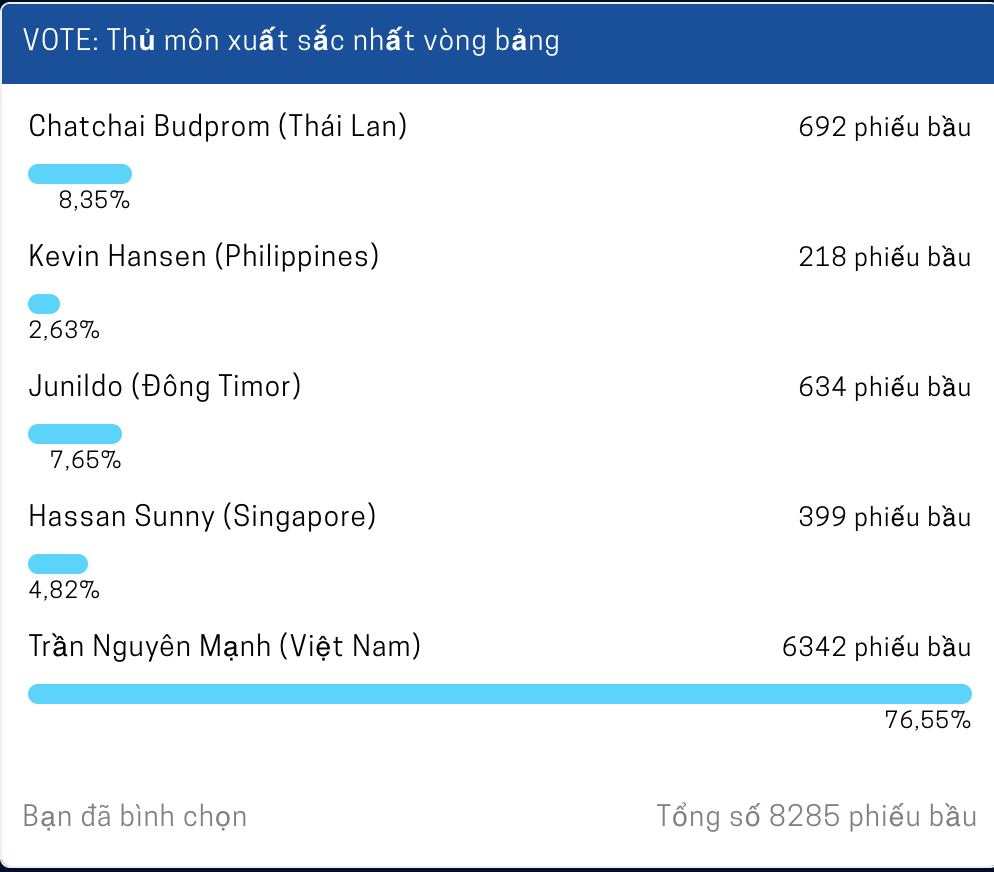This screenshot has width=994, height=872.
Task: Click the 692 phiếu bầu vote count
Action: (x=884, y=127)
